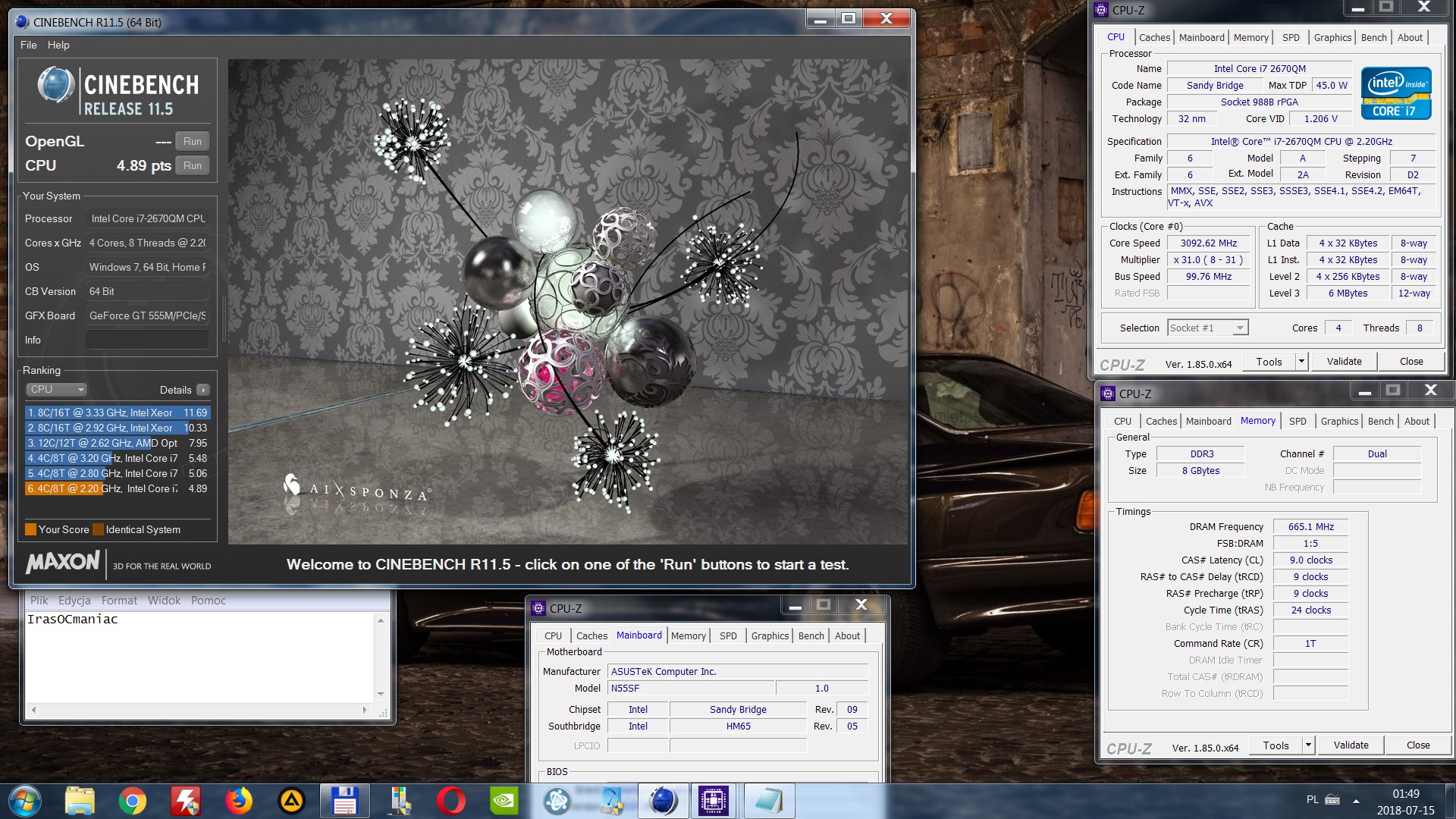
Task: Click CPU-Z title icon in top window
Action: [1101, 10]
